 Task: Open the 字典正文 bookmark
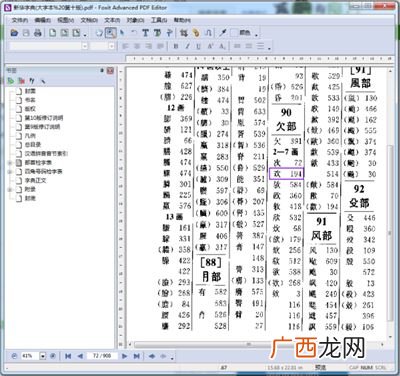tap(36, 181)
